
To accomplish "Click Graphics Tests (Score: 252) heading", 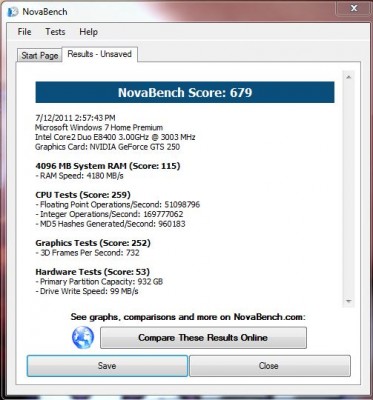I will pos(93,243).
